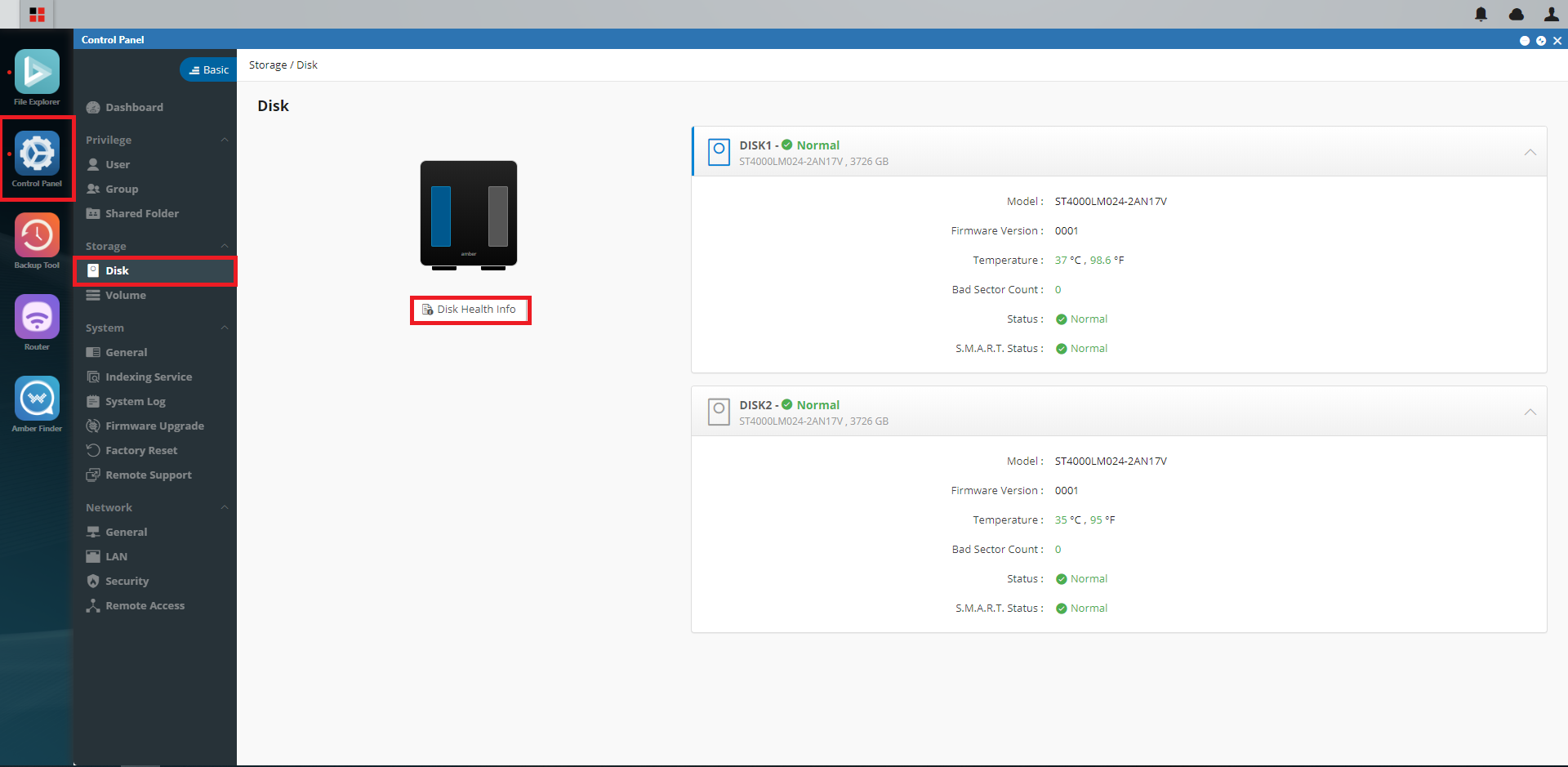The image size is (1568, 767).
Task: Open the notifications bell icon
Action: click(1481, 14)
